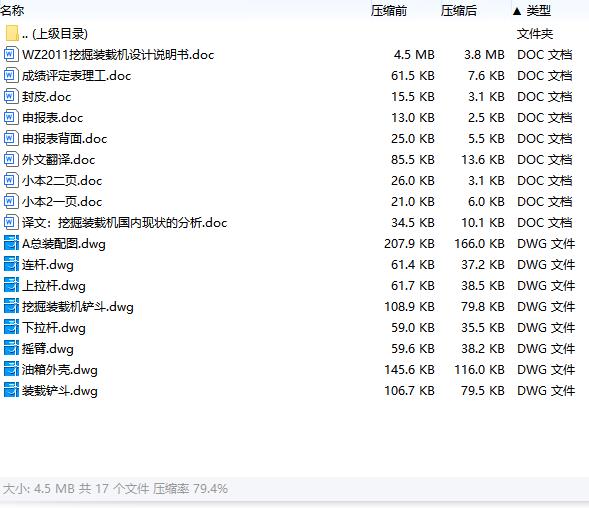Select file name 封皮.doc

[46, 97]
